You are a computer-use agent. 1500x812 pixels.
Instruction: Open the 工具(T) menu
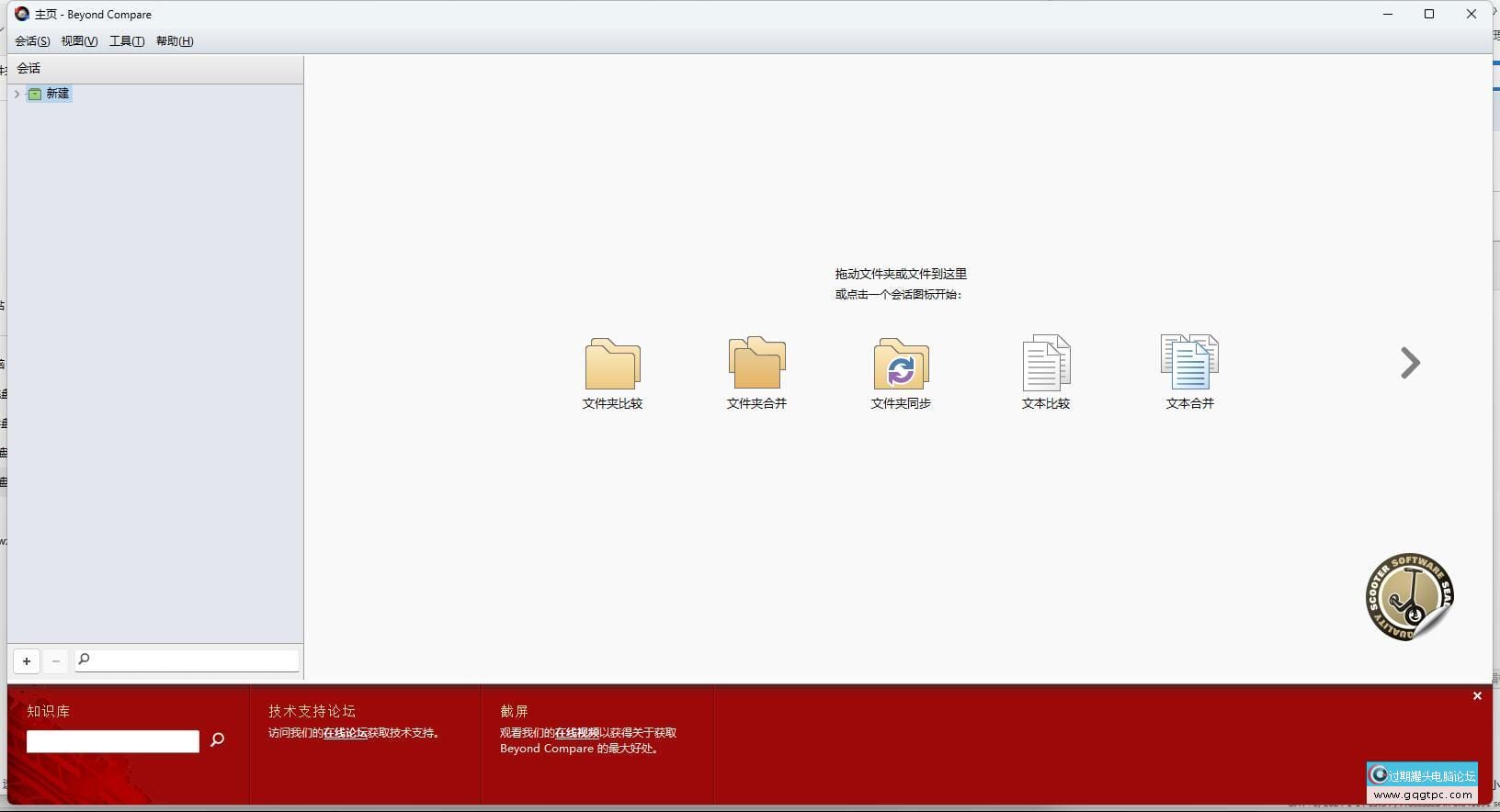127,41
